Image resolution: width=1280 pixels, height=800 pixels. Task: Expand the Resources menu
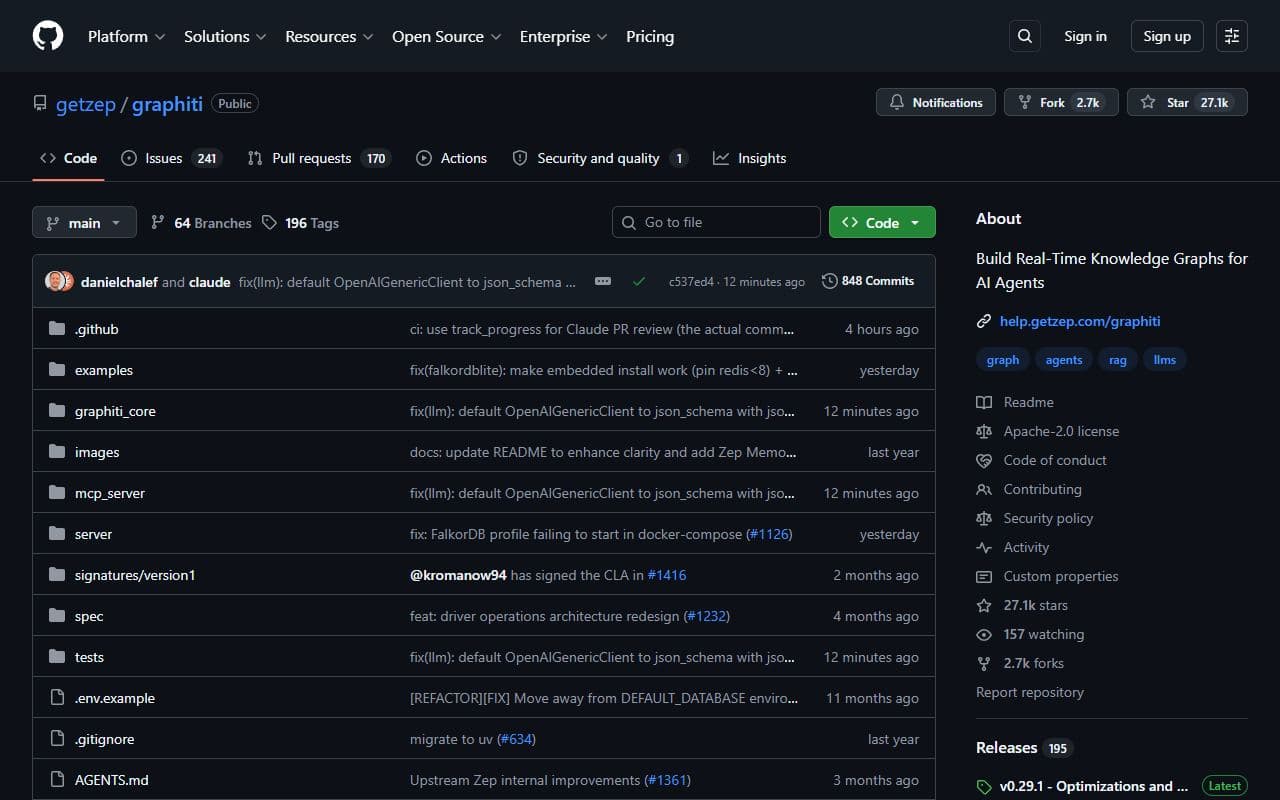[x=329, y=36]
